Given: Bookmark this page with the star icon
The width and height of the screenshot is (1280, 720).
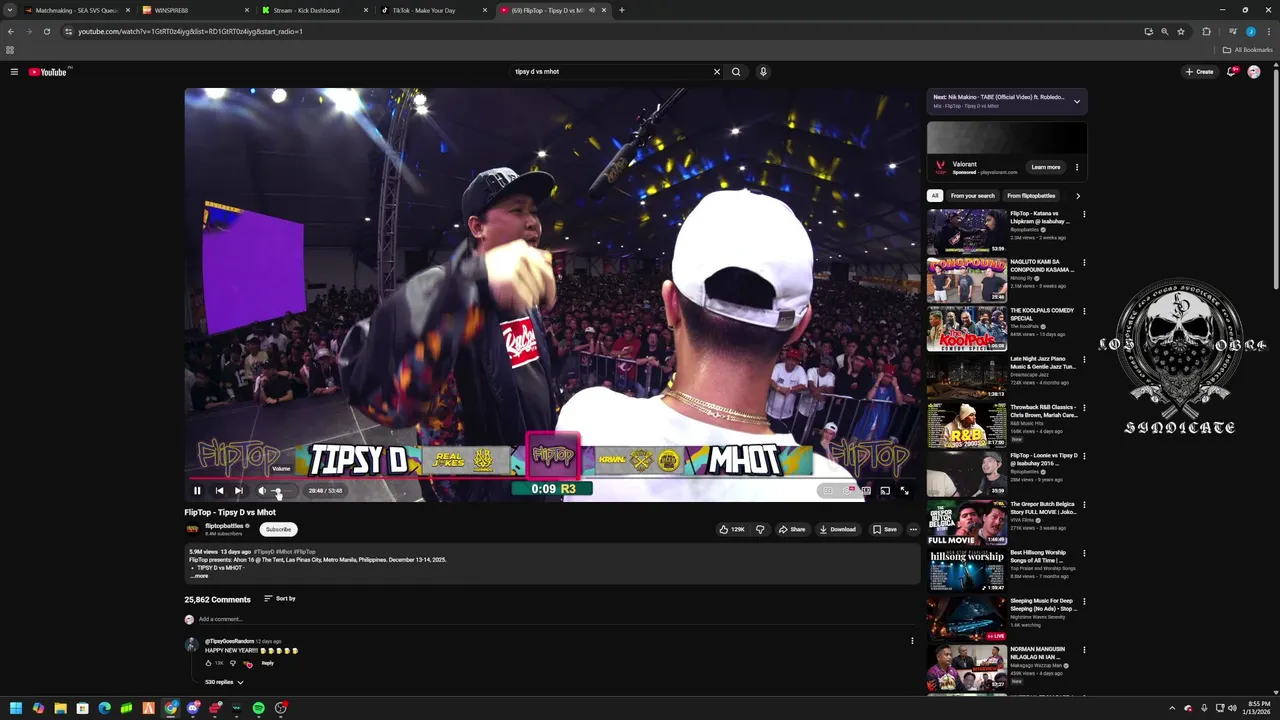Looking at the screenshot, I should [x=1181, y=31].
